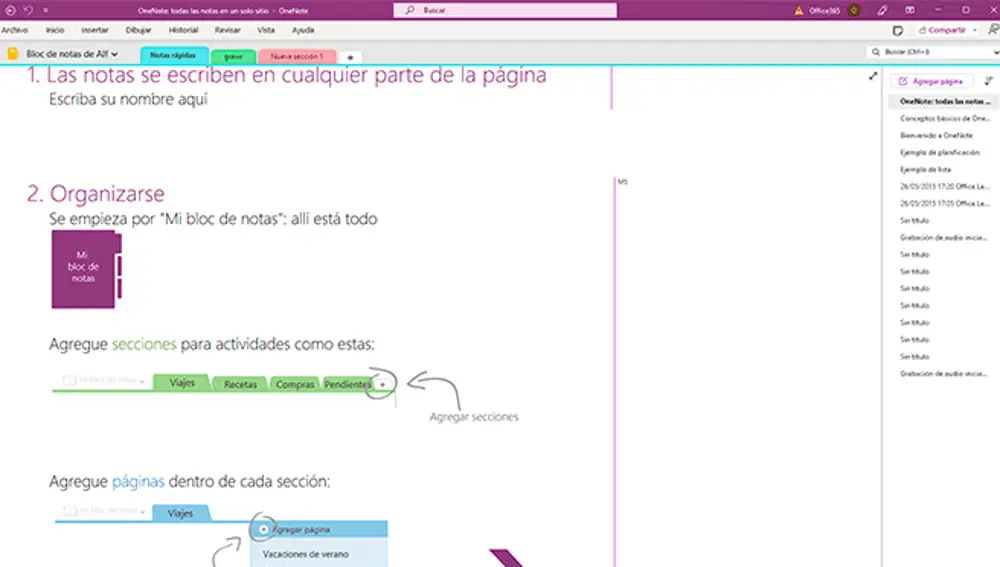Click the pen mode icon in title bar

click(x=882, y=10)
